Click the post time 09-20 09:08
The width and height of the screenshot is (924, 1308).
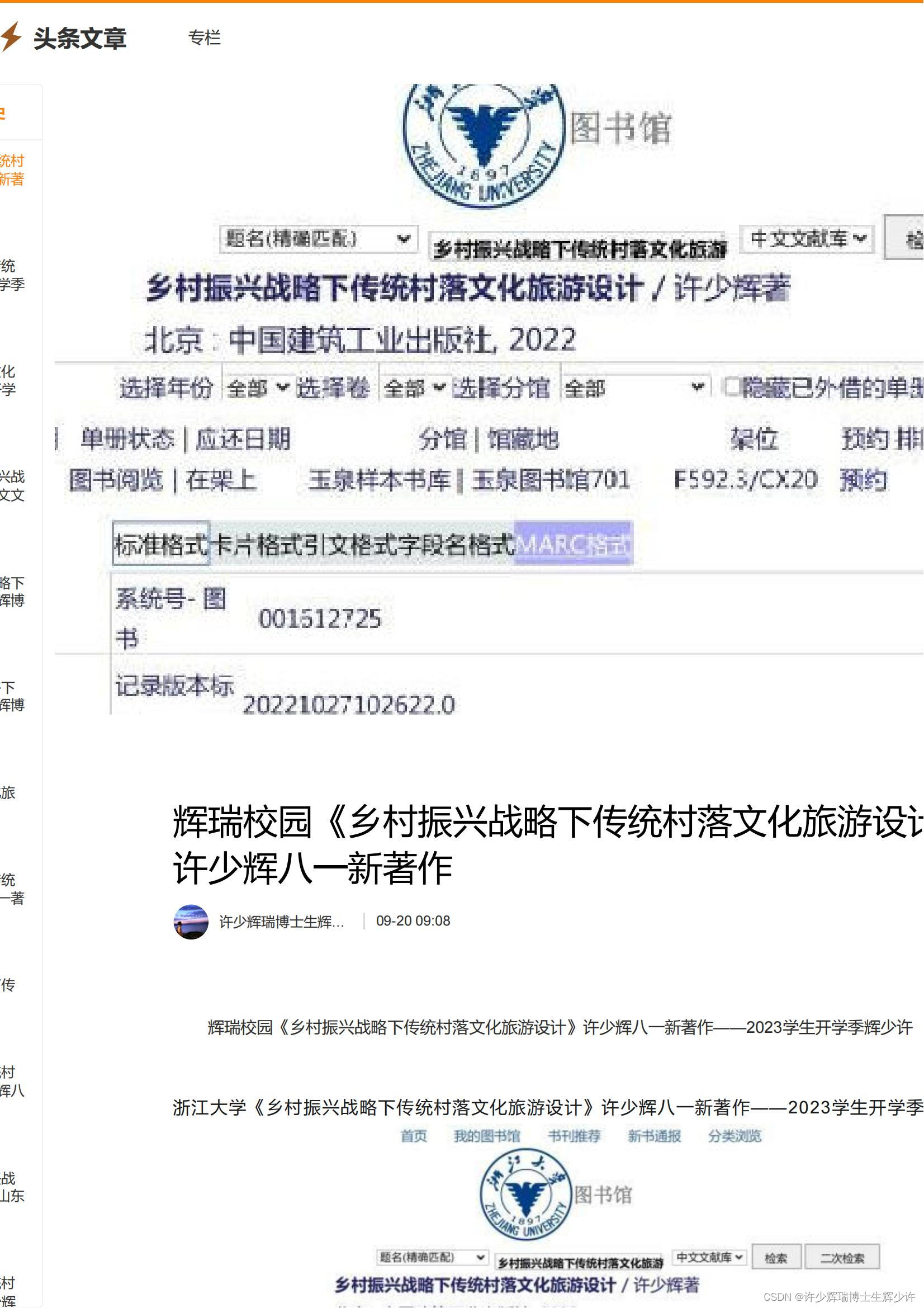pyautogui.click(x=413, y=920)
